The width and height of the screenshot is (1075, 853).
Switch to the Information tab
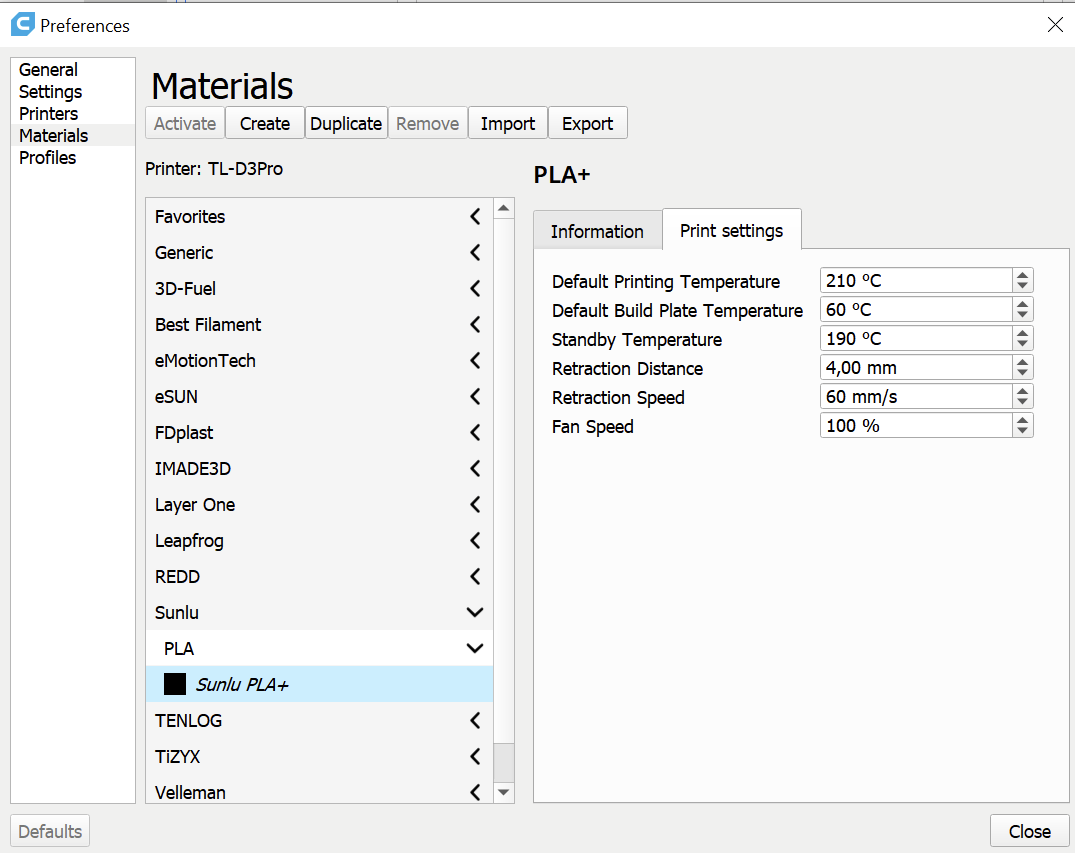(x=597, y=231)
